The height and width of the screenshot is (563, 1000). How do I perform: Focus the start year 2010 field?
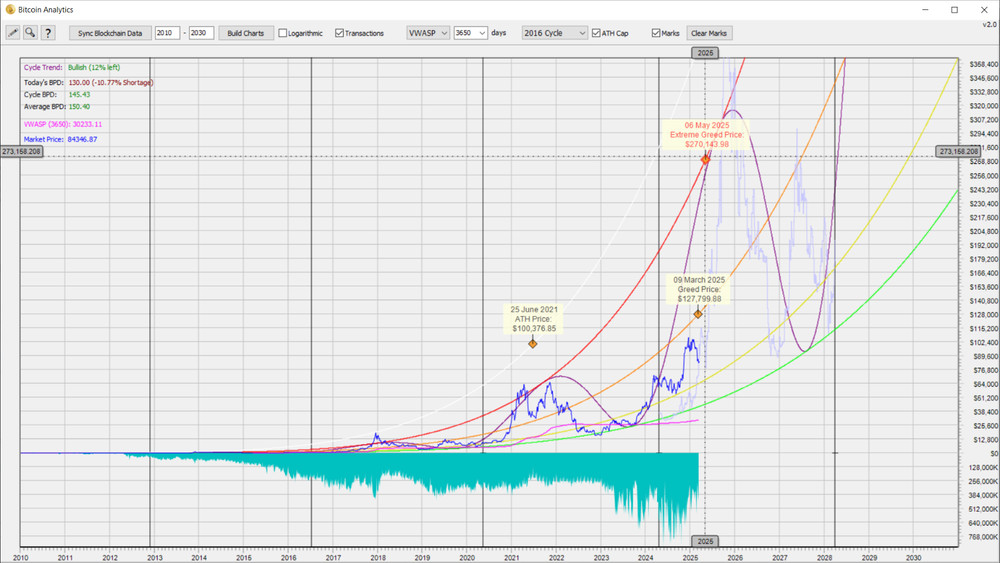(x=167, y=33)
